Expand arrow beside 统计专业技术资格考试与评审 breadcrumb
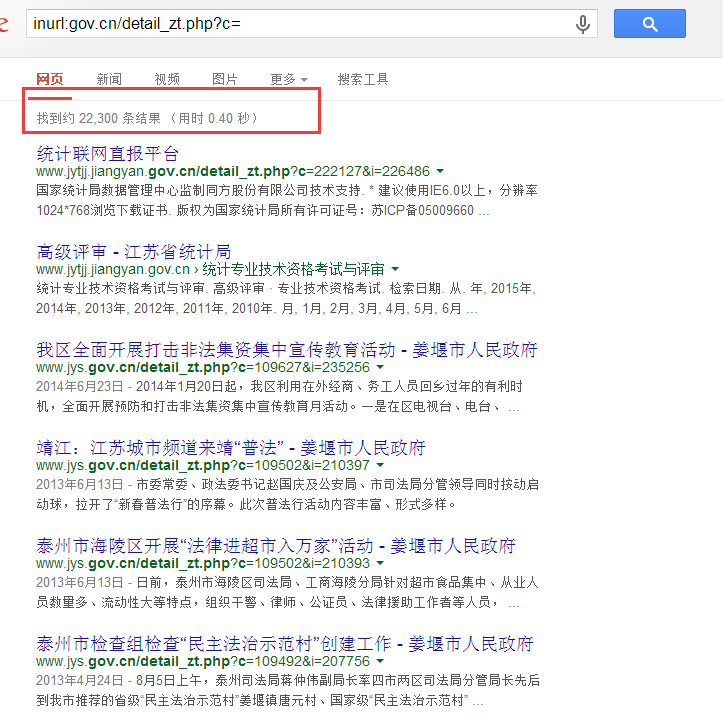Viewport: 723px width, 714px height. tap(395, 269)
